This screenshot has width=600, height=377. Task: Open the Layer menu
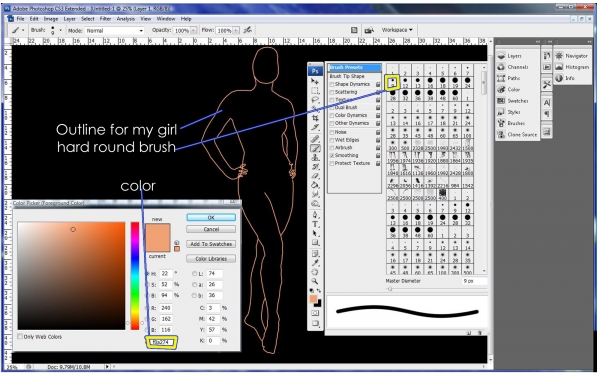69,19
